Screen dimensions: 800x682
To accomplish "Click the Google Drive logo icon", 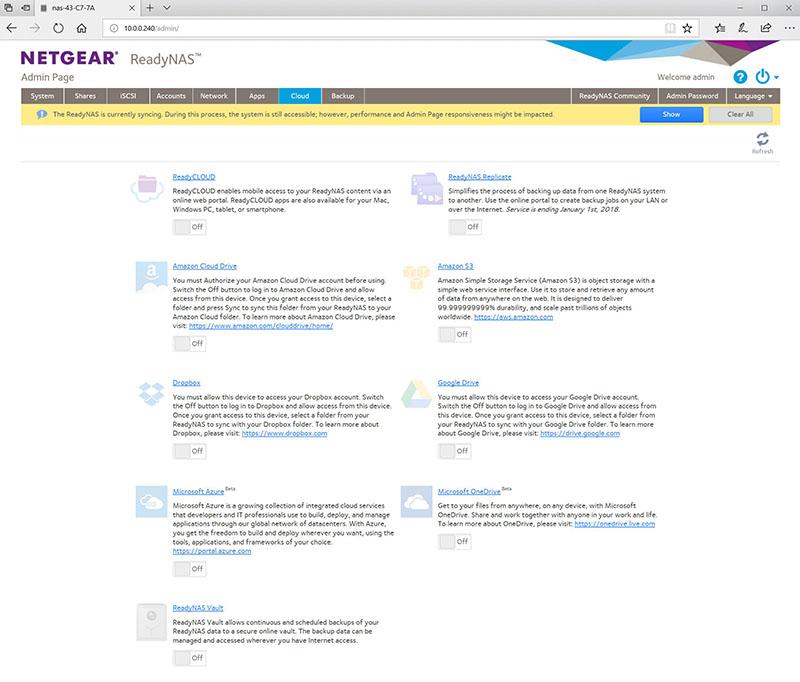I will click(x=416, y=394).
